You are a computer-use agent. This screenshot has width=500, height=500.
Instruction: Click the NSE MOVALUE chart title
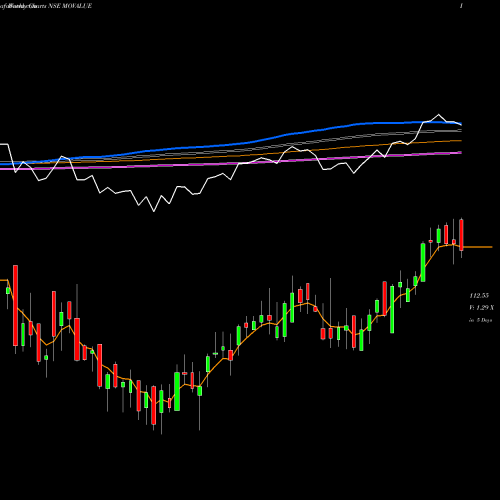pyautogui.click(x=70, y=6)
